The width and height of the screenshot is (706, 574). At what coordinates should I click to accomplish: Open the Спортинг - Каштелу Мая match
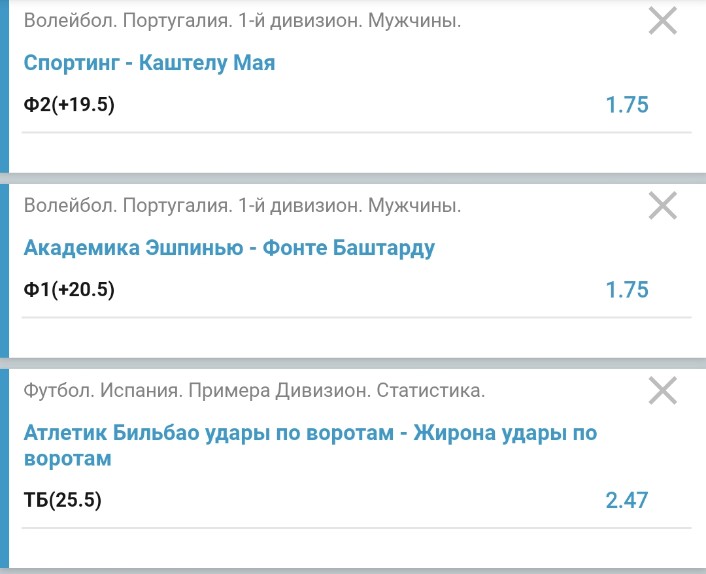pyautogui.click(x=149, y=63)
